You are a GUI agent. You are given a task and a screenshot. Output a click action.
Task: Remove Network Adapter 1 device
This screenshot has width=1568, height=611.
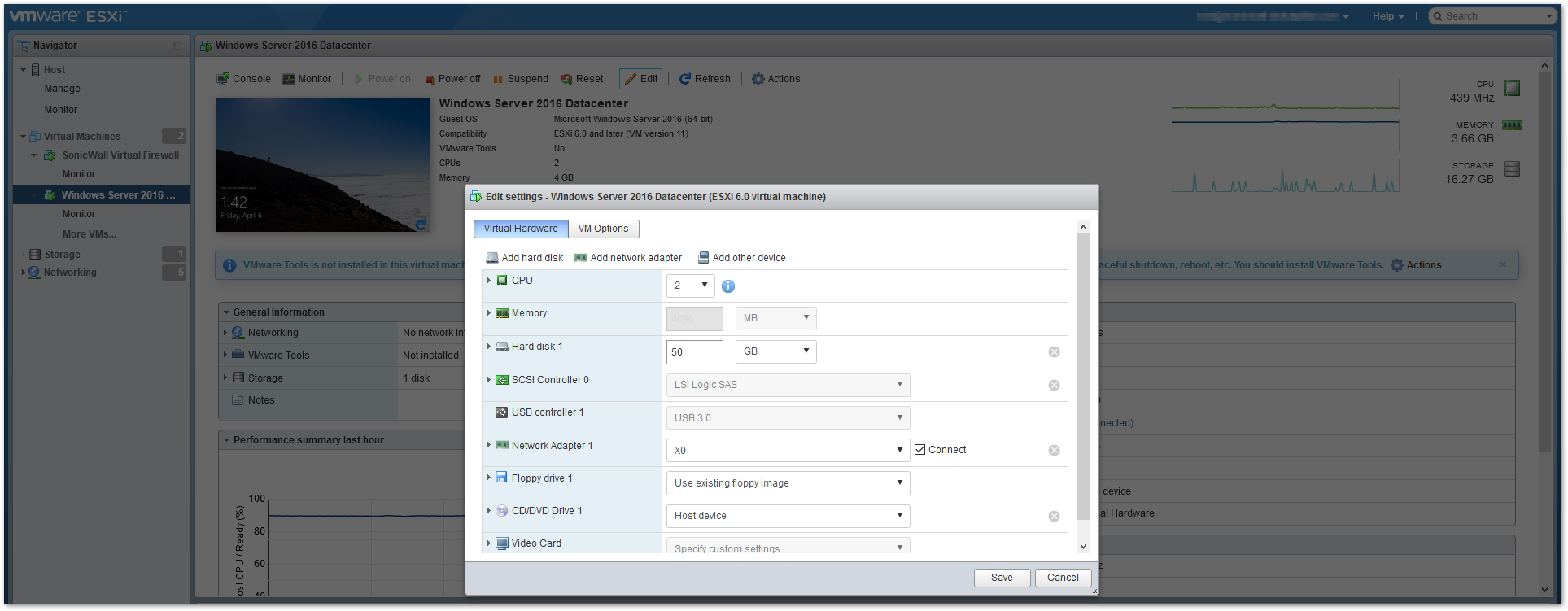[x=1054, y=451]
